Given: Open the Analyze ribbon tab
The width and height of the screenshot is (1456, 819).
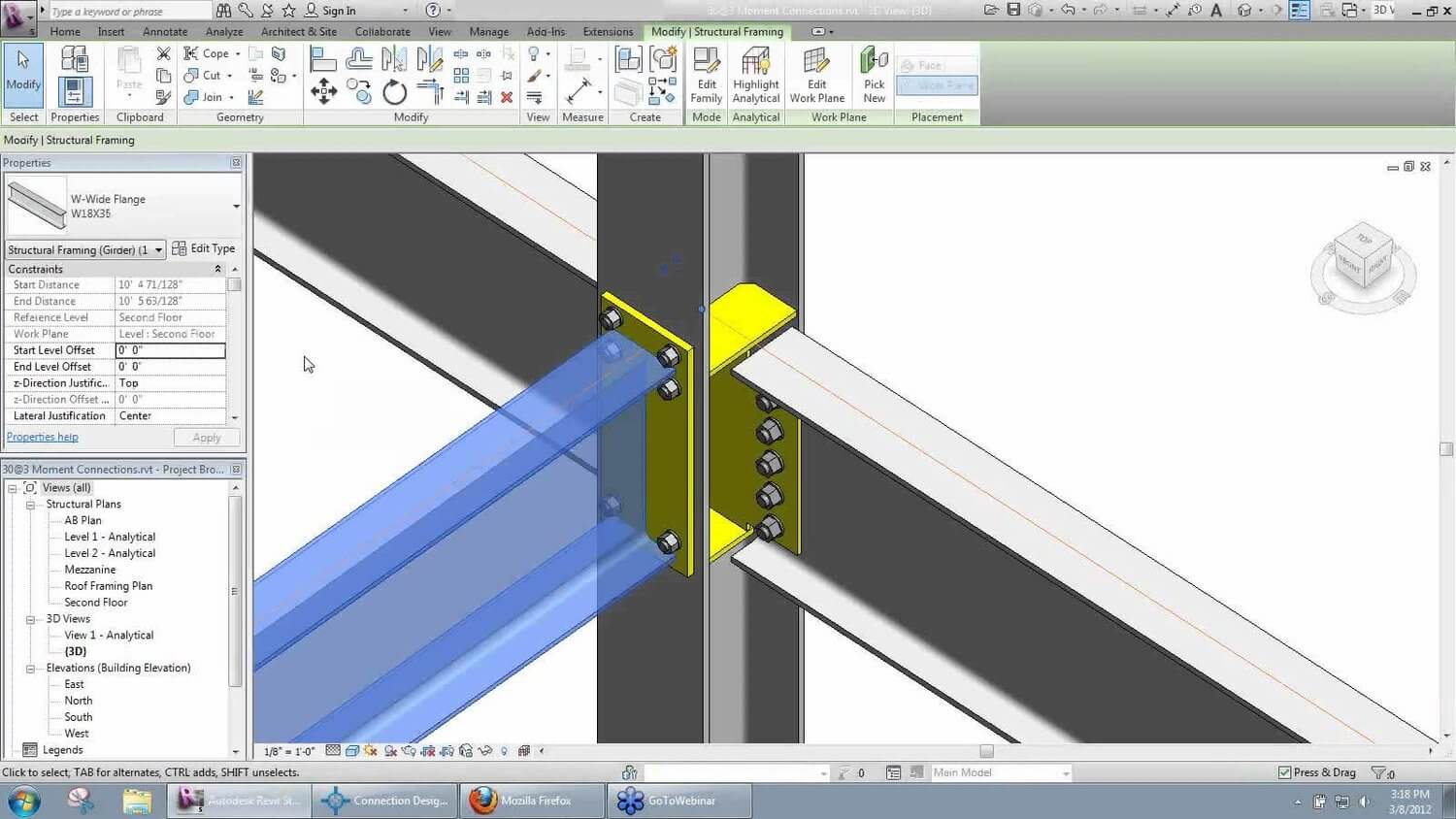Looking at the screenshot, I should click(x=224, y=32).
